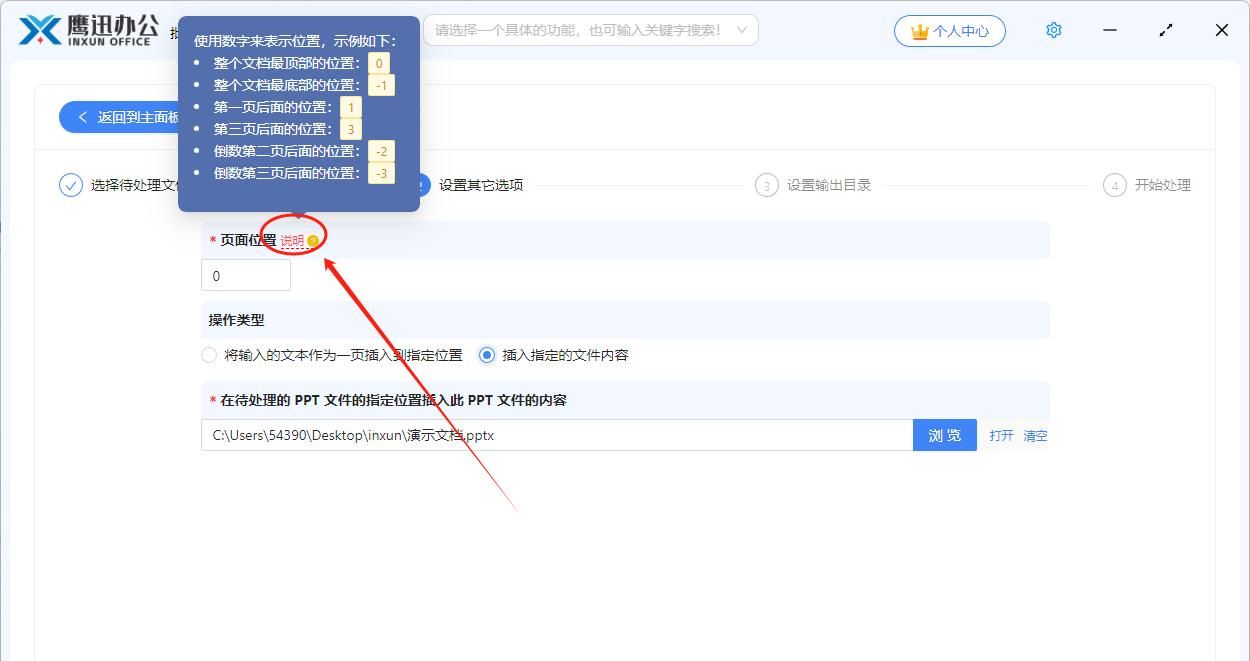Open the function search dropdown arrow
Screen dimensions: 1250x661
(742, 30)
